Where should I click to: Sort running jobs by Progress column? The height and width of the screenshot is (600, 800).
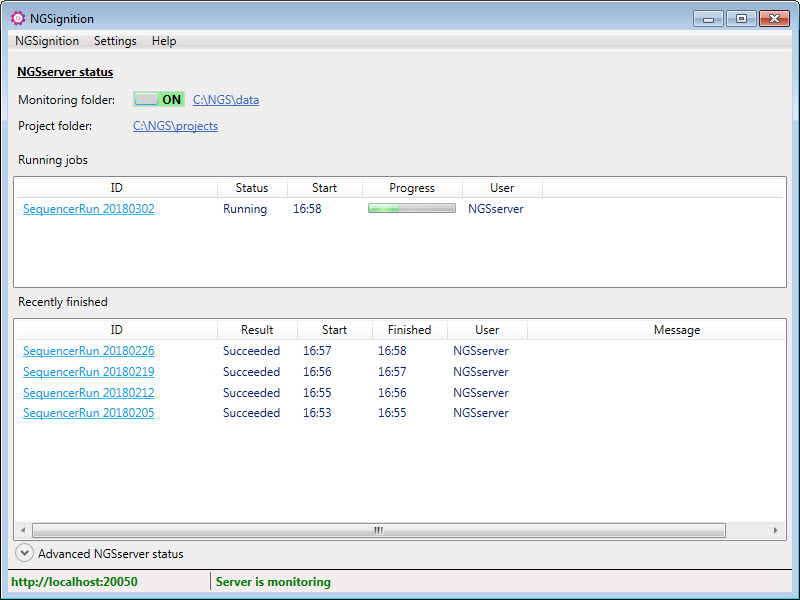412,188
